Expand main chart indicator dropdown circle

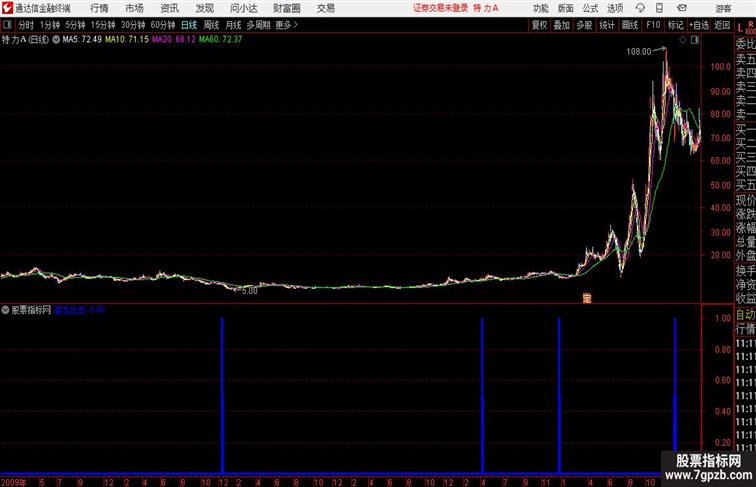point(56,40)
